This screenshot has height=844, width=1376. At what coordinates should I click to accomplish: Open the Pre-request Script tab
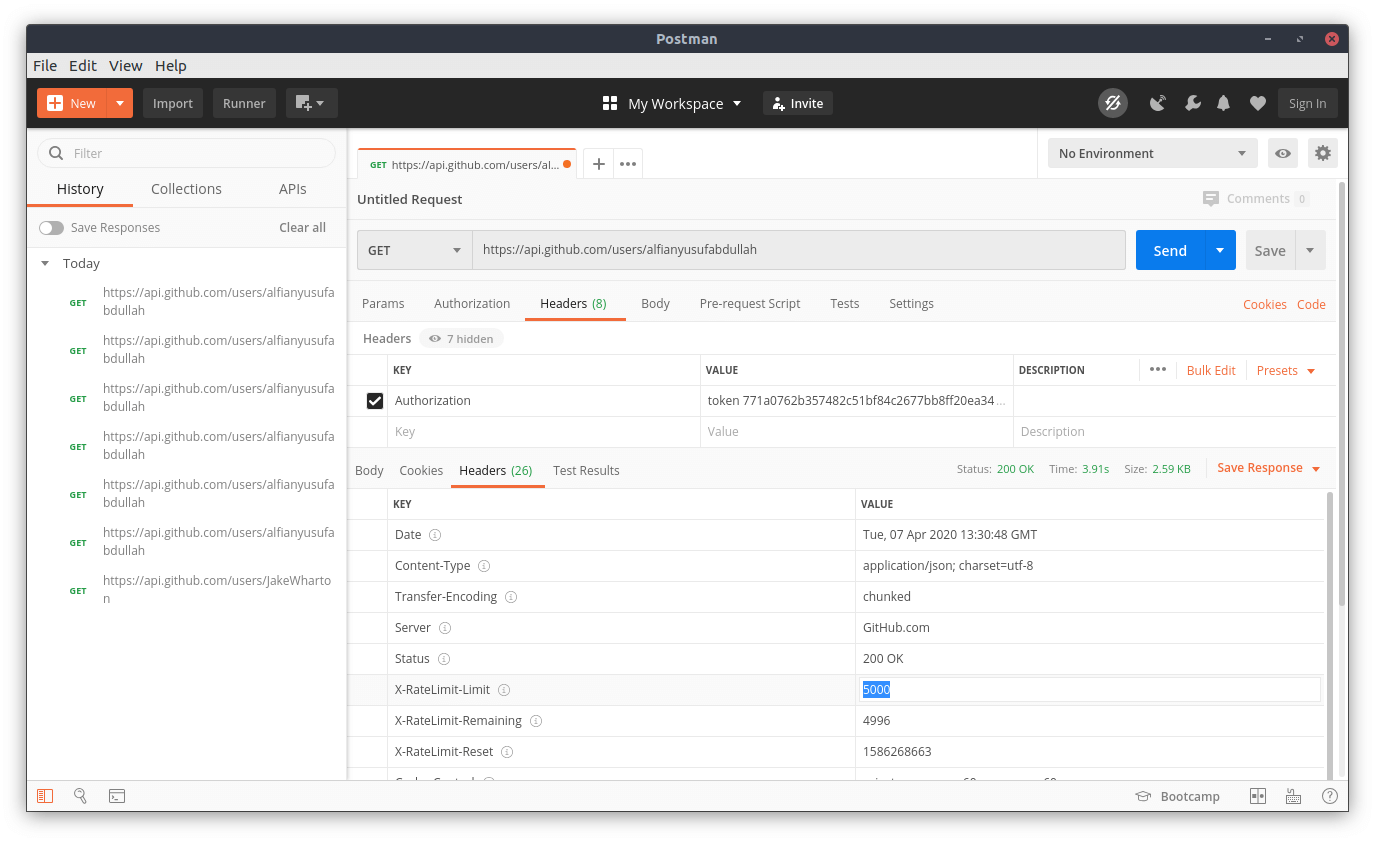(750, 304)
